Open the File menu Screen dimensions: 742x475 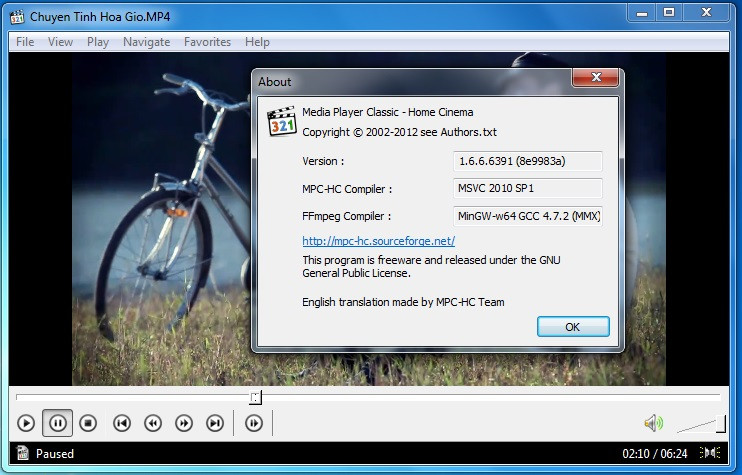tap(25, 42)
